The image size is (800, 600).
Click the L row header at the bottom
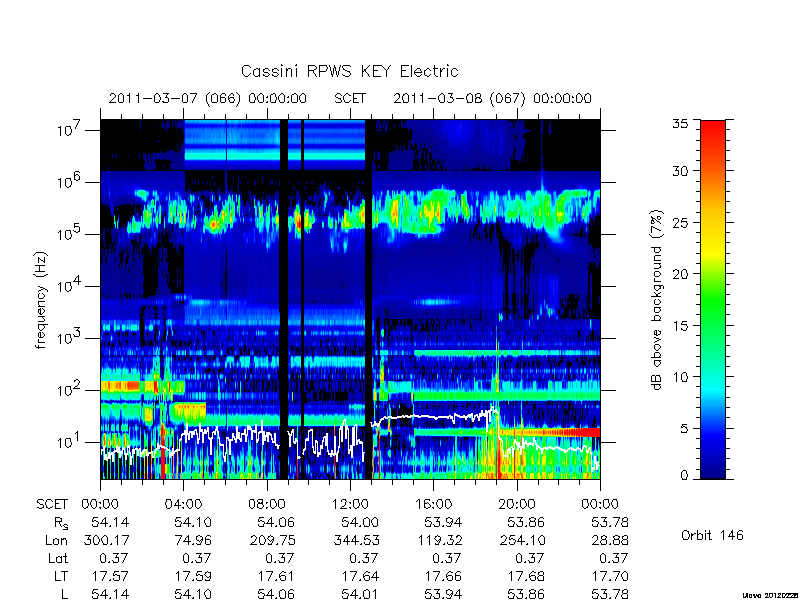coord(65,594)
